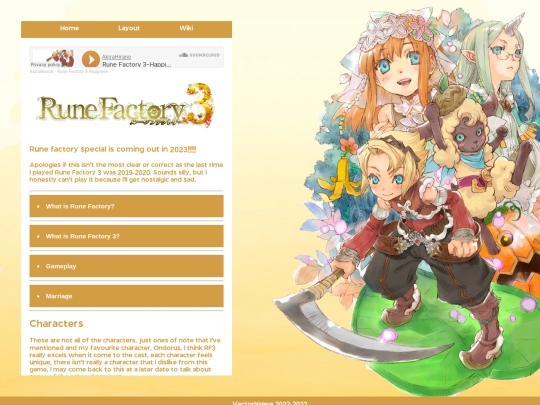
Task: Click the track artwork thumbnail
Action: point(53,58)
